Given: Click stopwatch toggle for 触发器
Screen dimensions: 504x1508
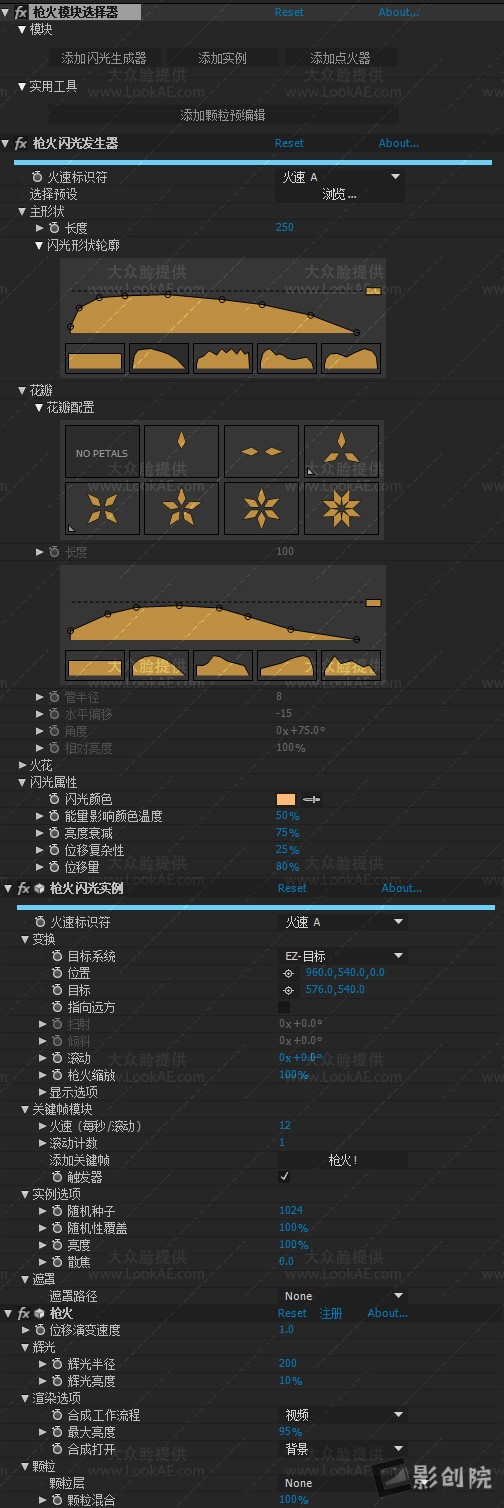Looking at the screenshot, I should pos(57,1177).
